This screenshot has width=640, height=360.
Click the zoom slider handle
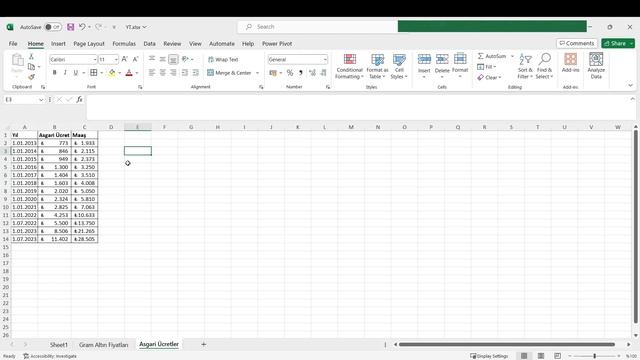595,356
